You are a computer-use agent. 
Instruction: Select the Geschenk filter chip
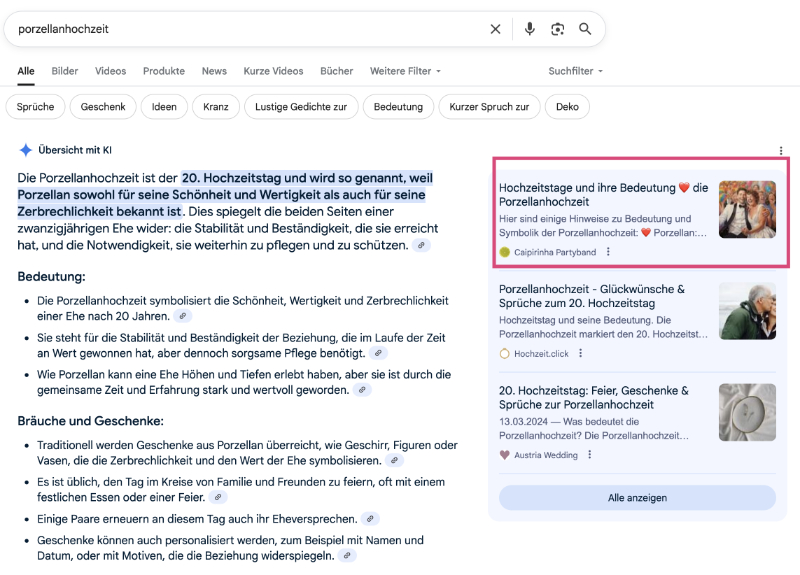[x=103, y=107]
